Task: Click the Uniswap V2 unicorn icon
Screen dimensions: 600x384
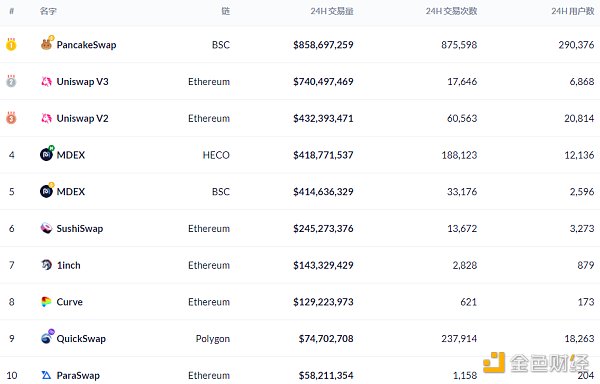Action: [x=46, y=118]
